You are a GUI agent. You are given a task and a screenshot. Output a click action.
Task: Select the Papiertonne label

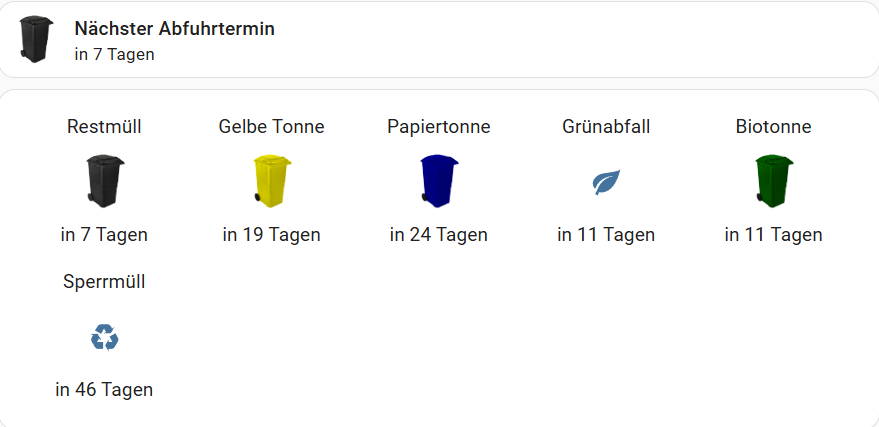(439, 127)
